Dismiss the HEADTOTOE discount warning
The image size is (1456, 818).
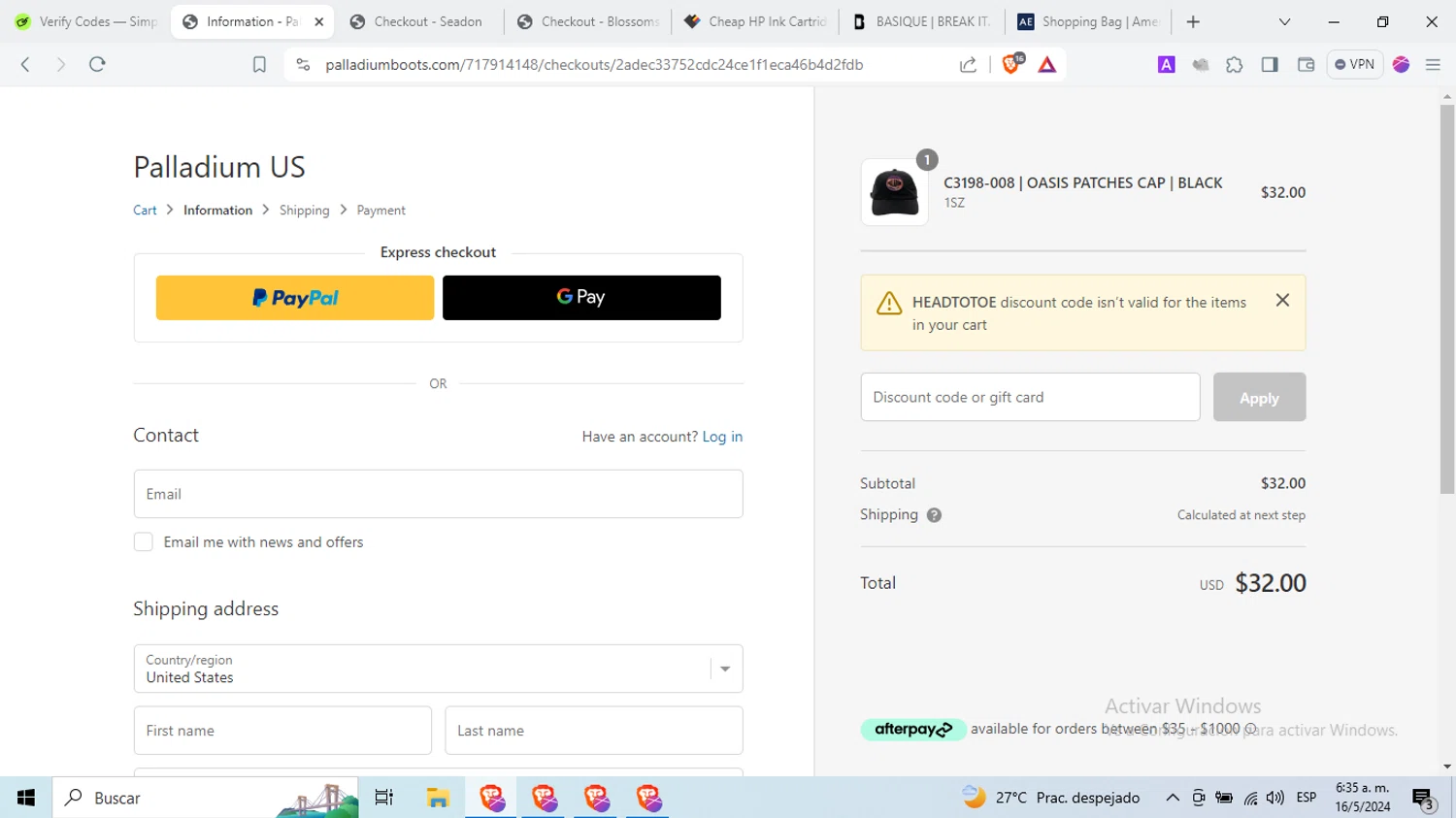(1282, 301)
